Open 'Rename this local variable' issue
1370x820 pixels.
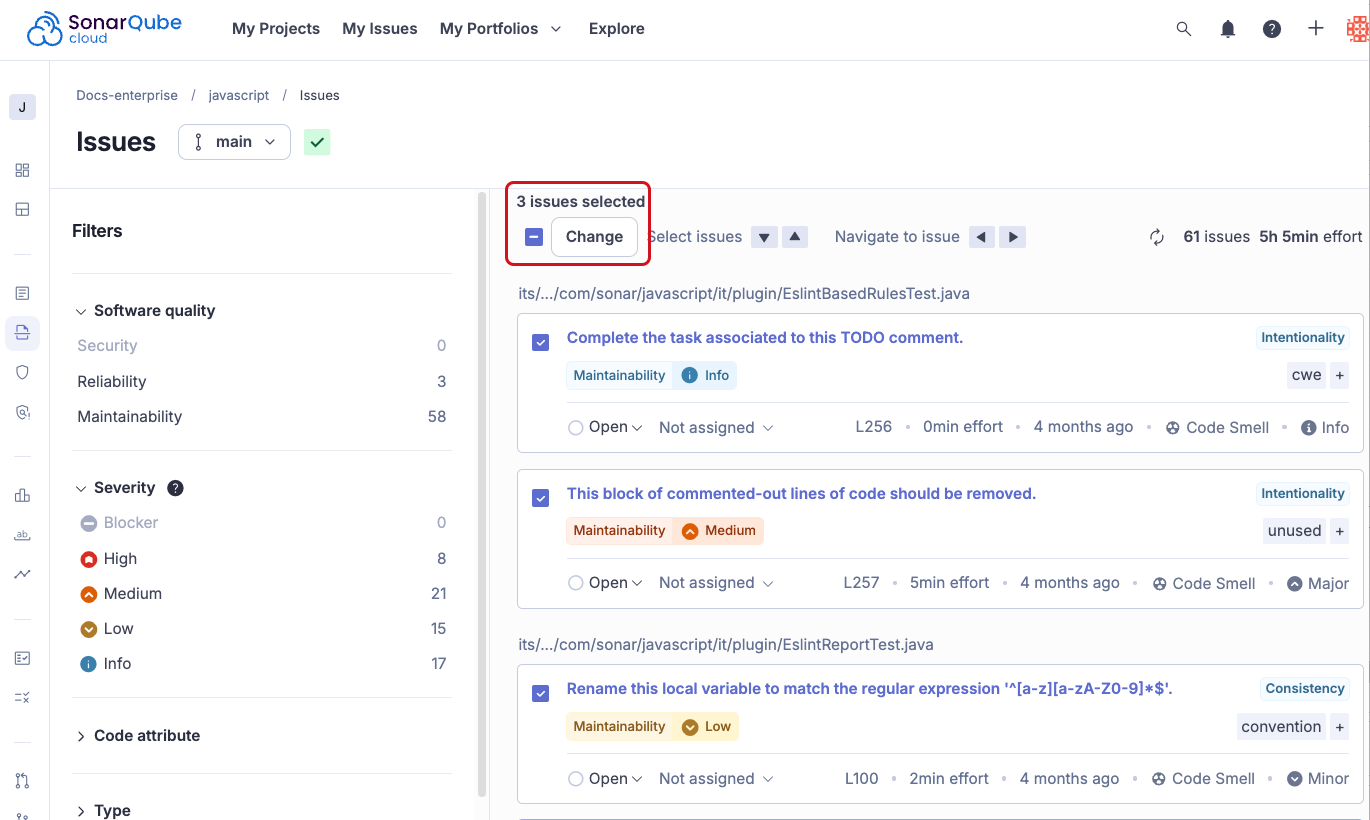(x=869, y=689)
